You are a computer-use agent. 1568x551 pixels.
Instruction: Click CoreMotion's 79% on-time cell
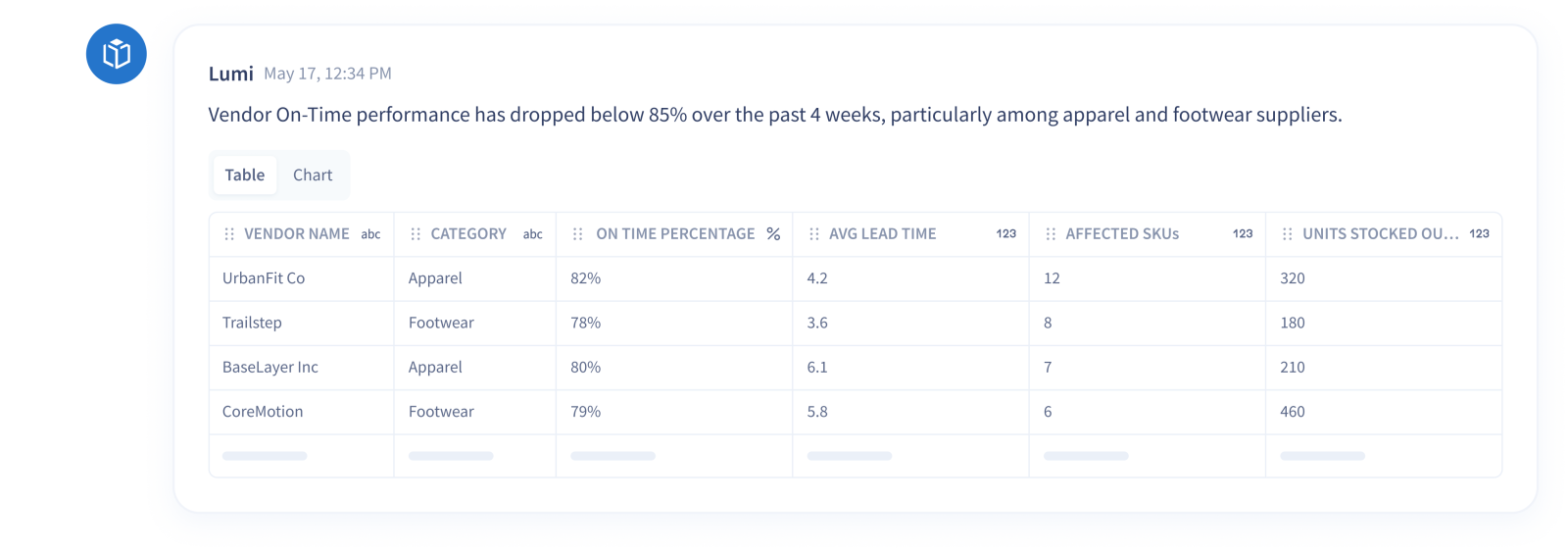pyautogui.click(x=674, y=412)
